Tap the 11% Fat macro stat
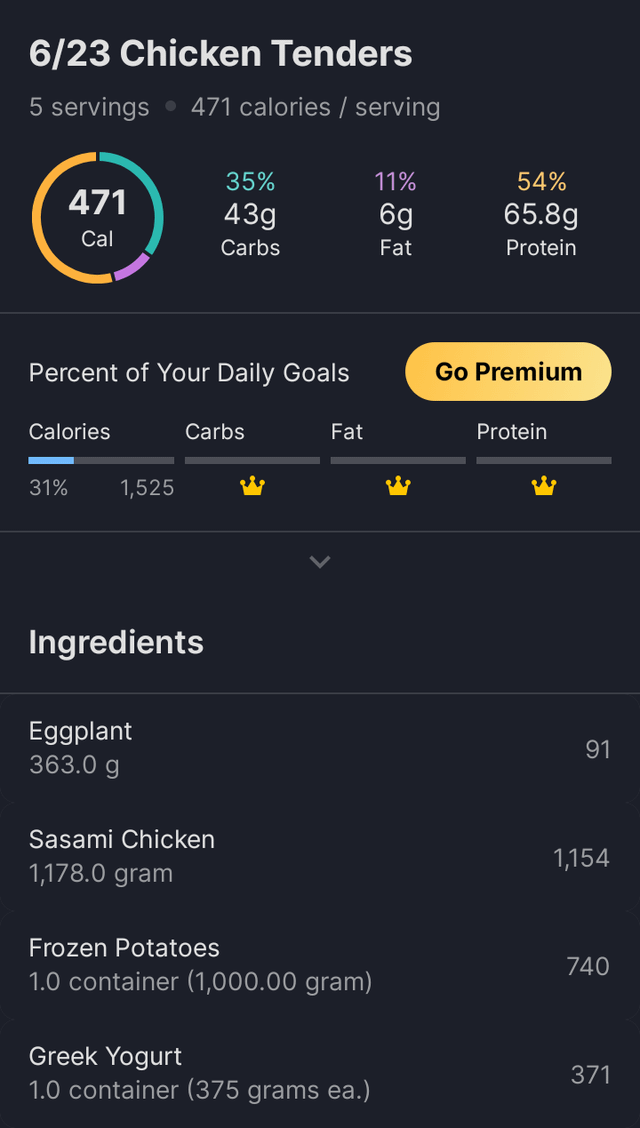Image resolution: width=640 pixels, height=1128 pixels. pyautogui.click(x=395, y=214)
